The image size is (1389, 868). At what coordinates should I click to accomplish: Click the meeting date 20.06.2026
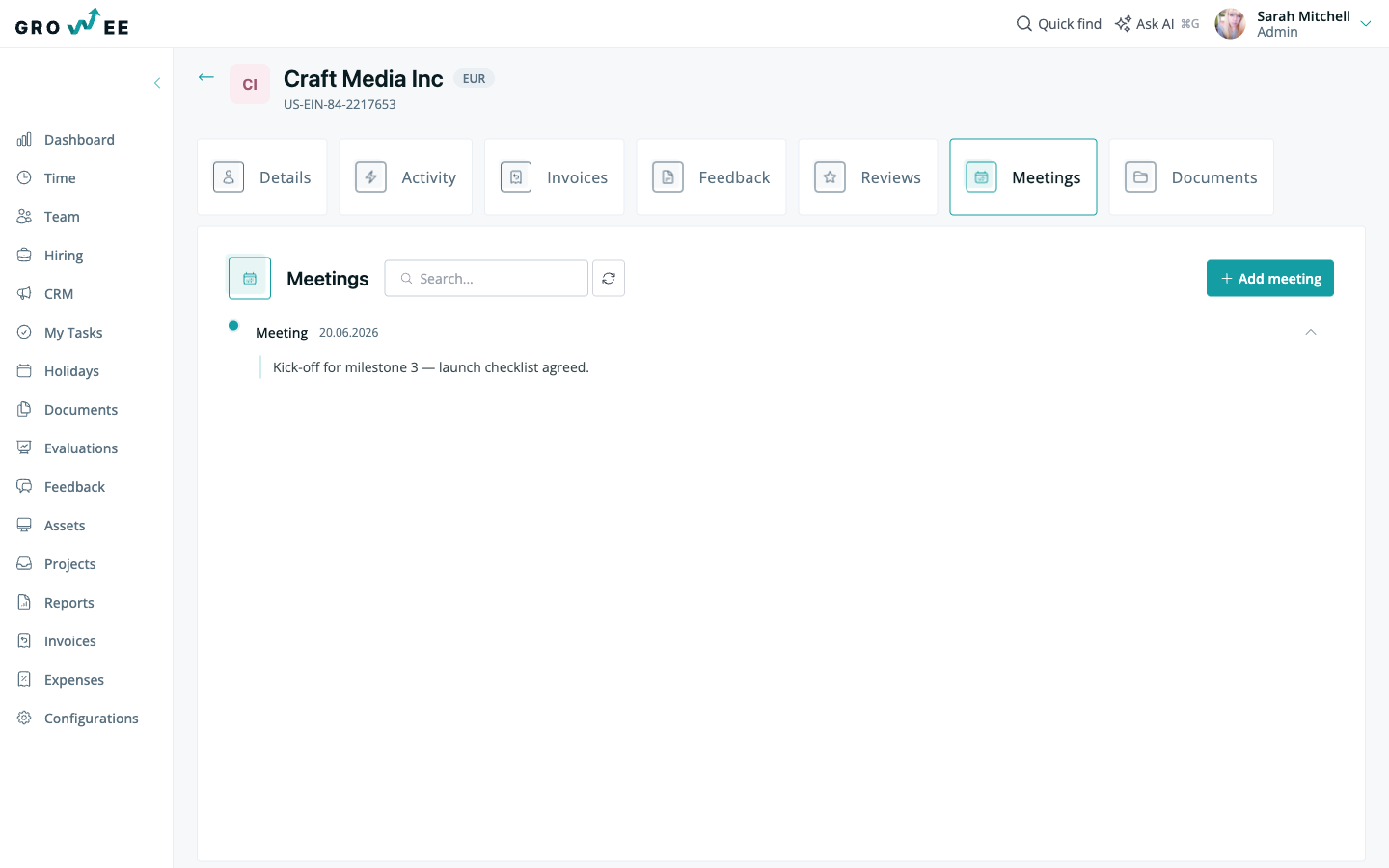[x=349, y=333]
